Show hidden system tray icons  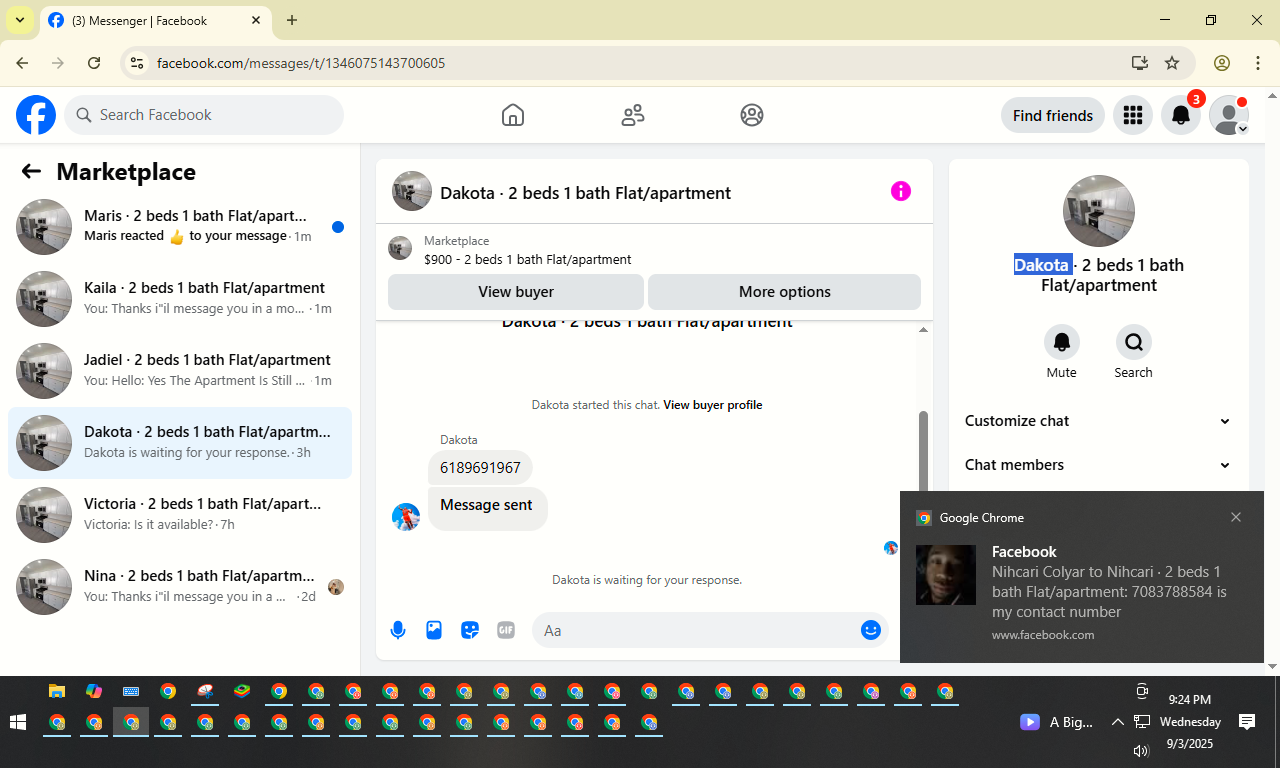1117,722
